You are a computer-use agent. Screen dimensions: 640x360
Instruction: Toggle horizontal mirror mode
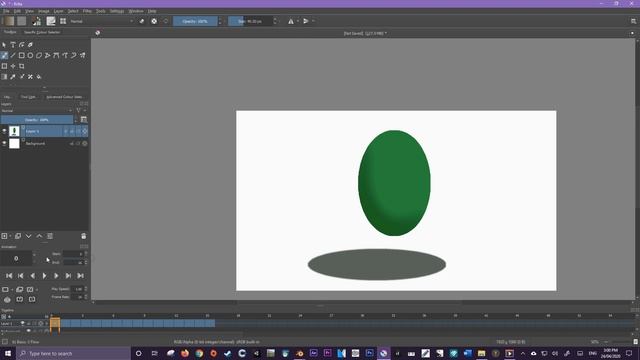point(291,21)
